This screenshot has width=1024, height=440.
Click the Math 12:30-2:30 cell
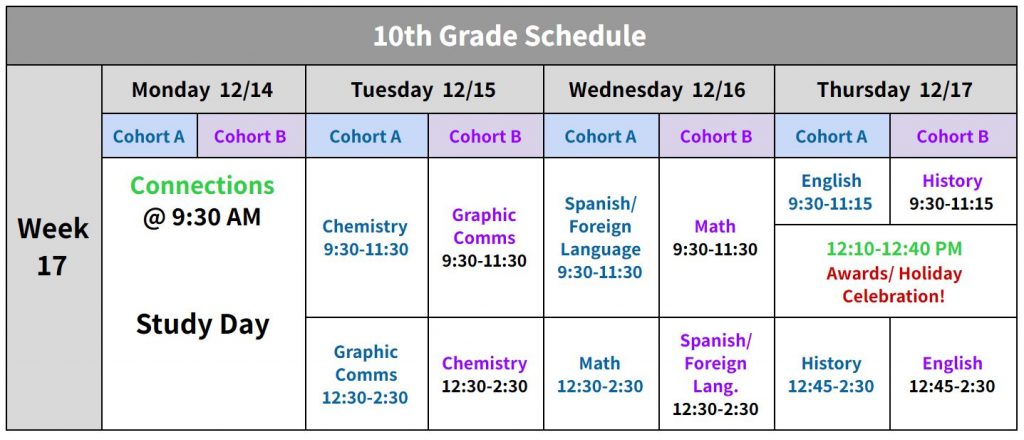pos(600,375)
